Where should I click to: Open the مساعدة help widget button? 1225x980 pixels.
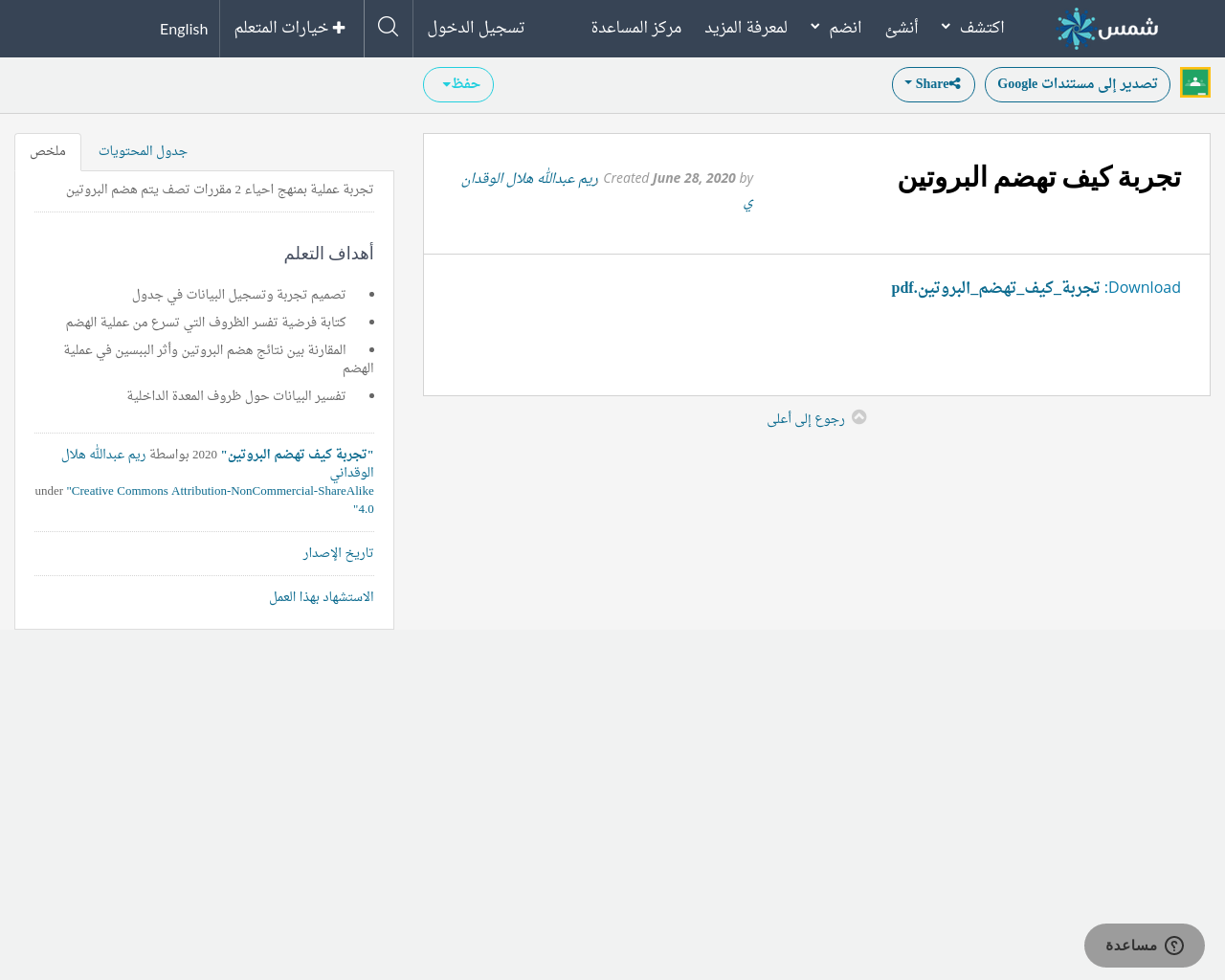[1145, 946]
